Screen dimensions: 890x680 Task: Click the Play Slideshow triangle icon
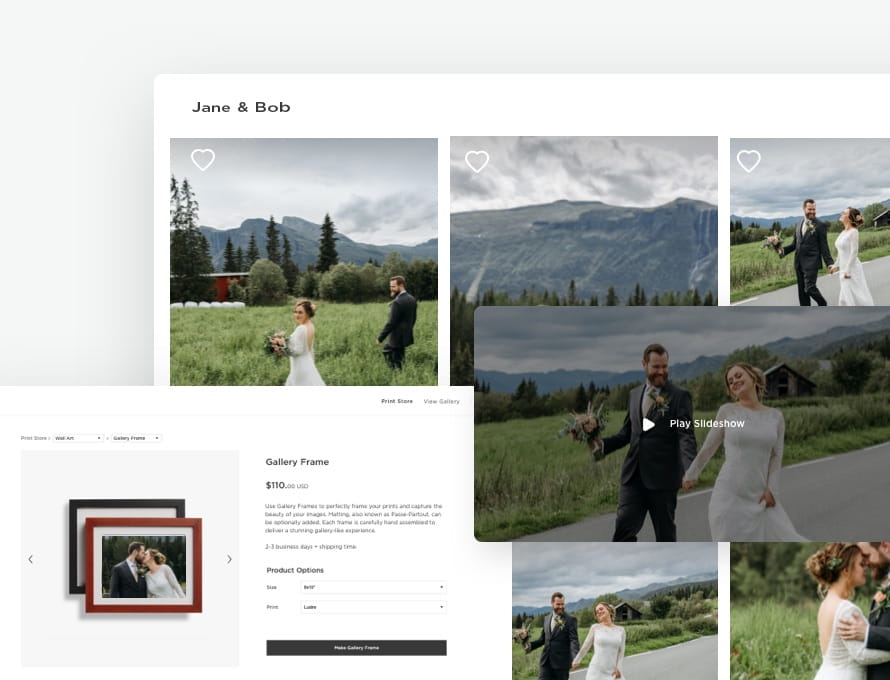click(x=649, y=424)
